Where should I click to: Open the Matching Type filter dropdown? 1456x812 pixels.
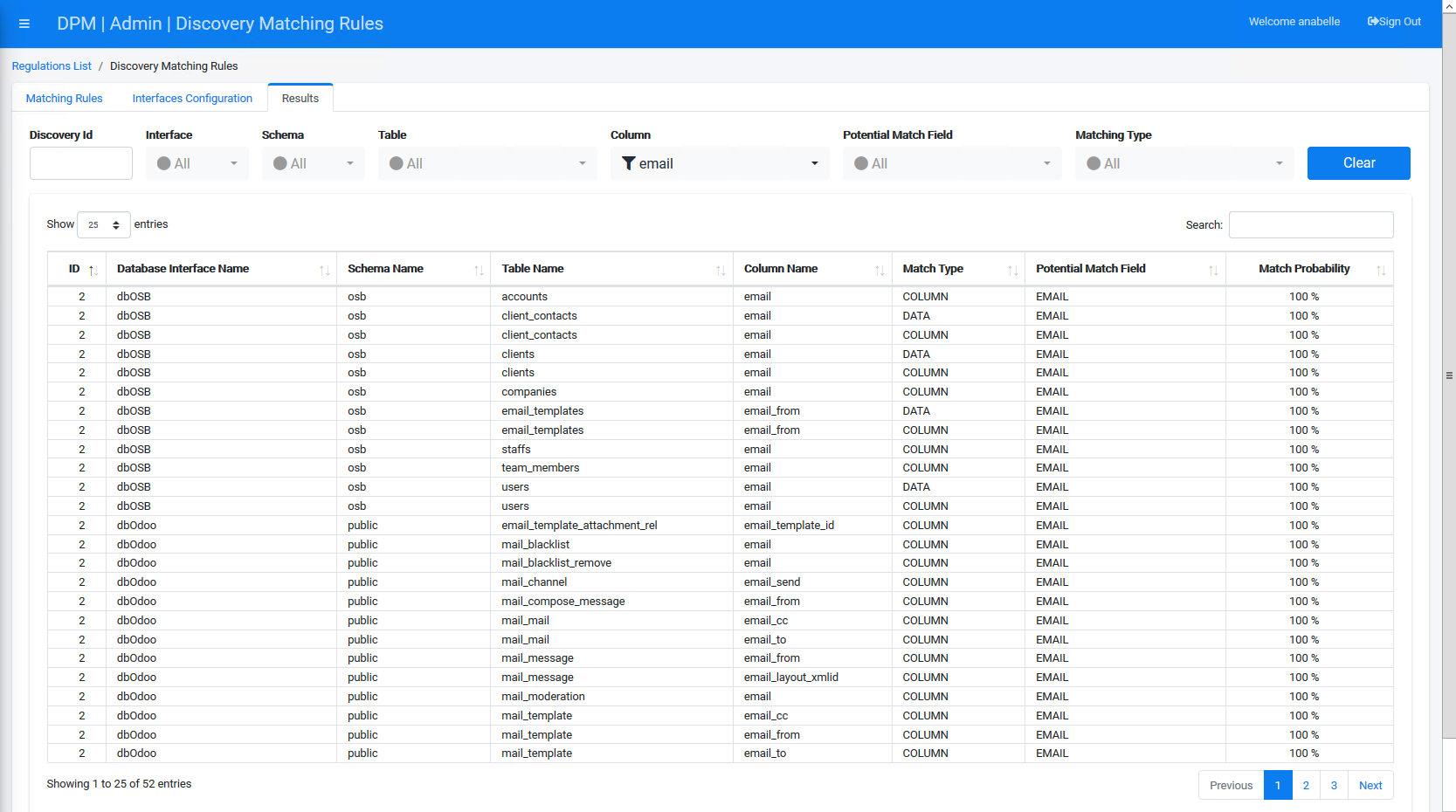coord(1184,163)
